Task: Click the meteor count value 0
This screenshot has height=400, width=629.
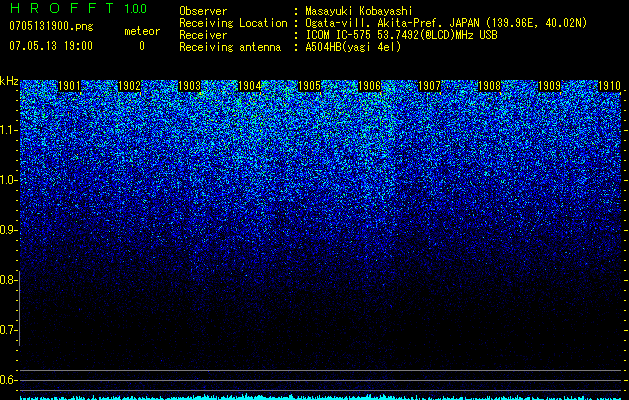Action: click(x=142, y=46)
